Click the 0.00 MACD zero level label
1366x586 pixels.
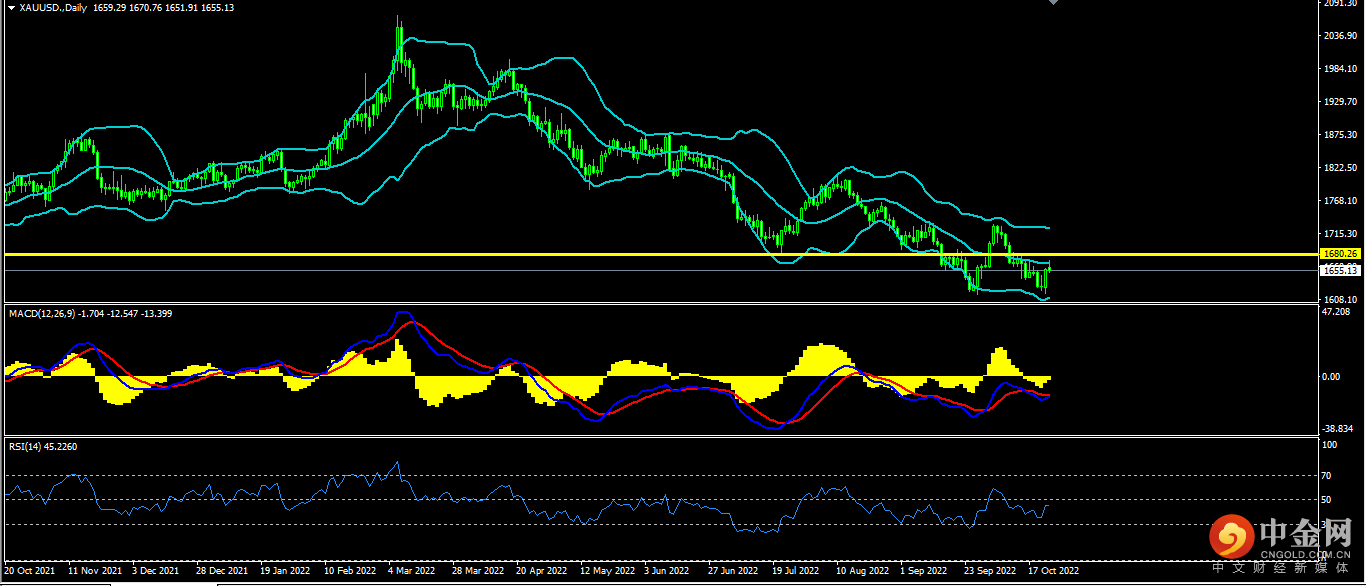click(x=1331, y=377)
